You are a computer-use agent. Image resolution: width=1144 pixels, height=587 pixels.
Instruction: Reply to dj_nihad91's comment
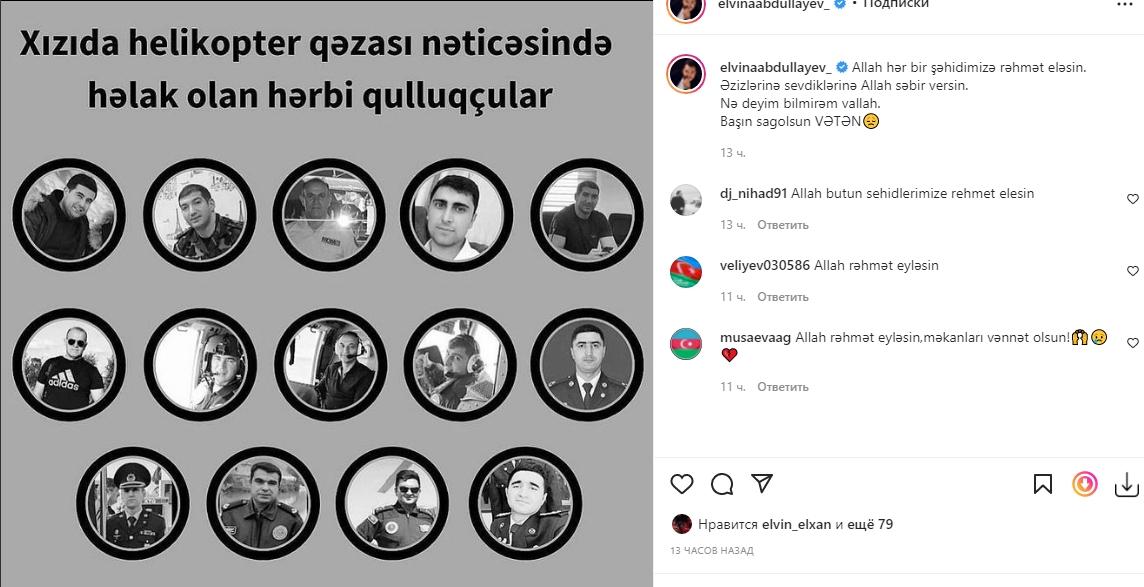(783, 225)
